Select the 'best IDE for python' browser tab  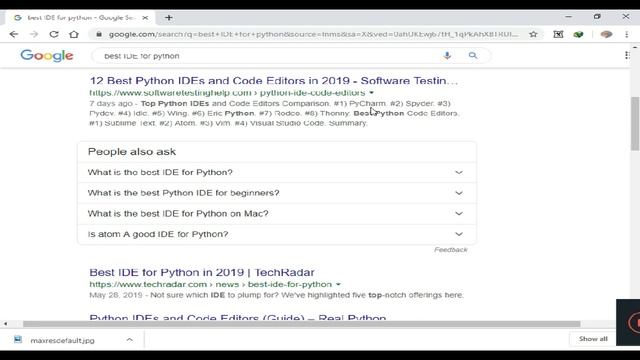pyautogui.click(x=80, y=18)
